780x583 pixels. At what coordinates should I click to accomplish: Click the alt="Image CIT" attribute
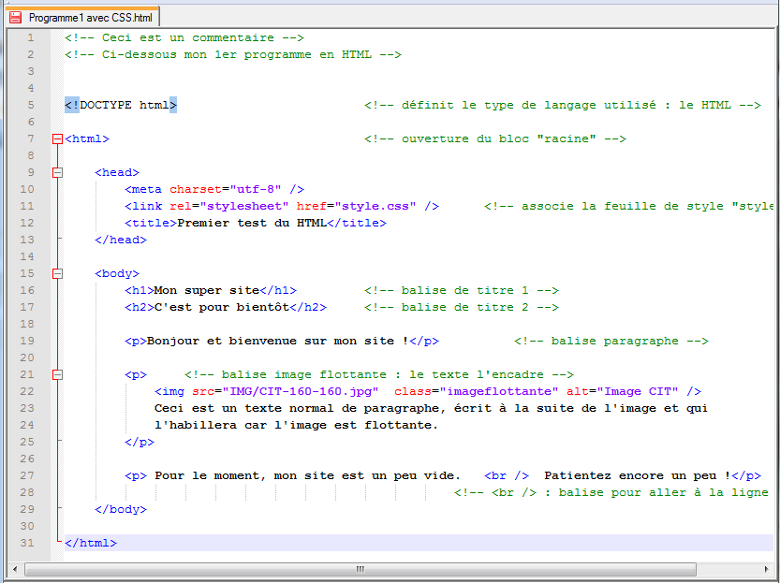(x=622, y=391)
